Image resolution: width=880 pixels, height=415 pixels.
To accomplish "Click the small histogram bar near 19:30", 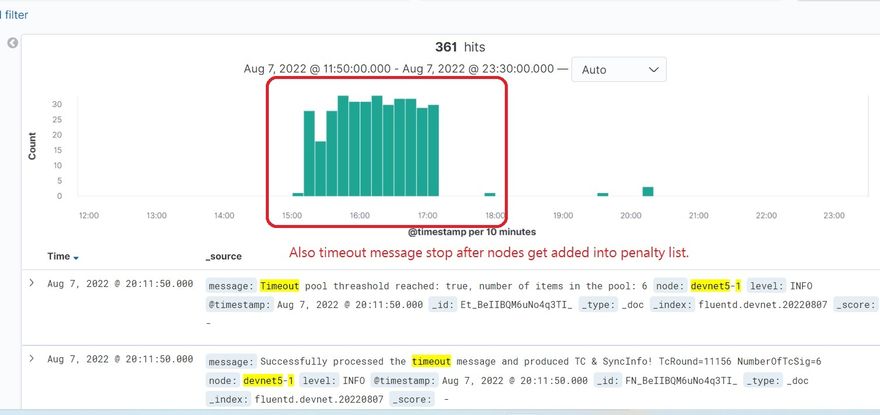I will [603, 194].
